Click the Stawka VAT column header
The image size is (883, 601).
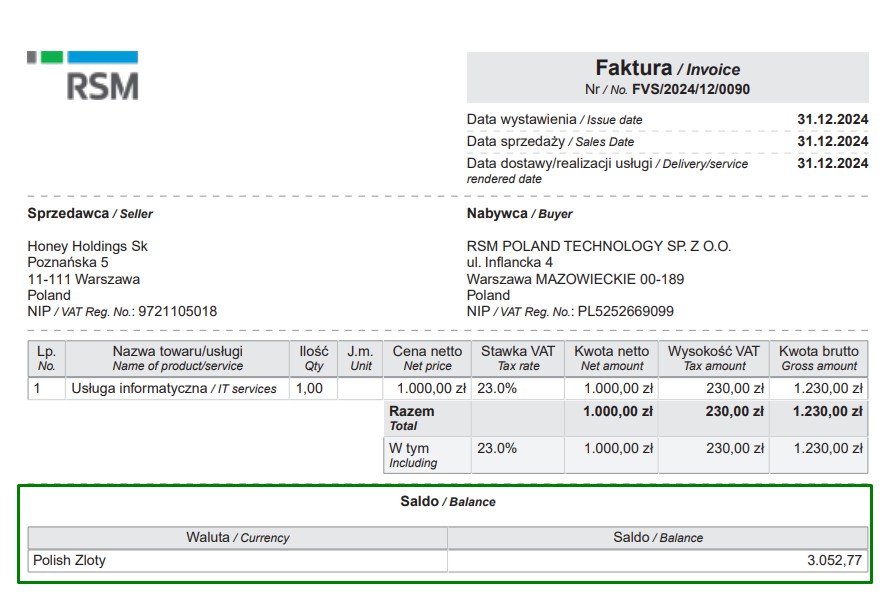[x=517, y=358]
